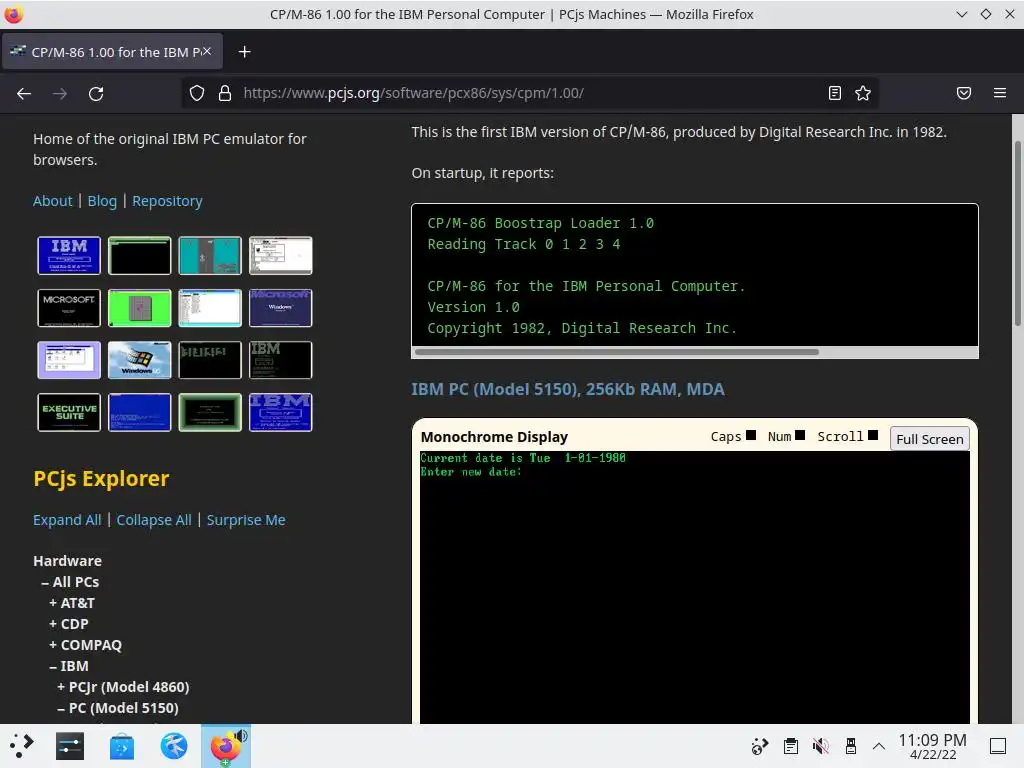
Task: Save page to Pocket
Action: point(964,93)
